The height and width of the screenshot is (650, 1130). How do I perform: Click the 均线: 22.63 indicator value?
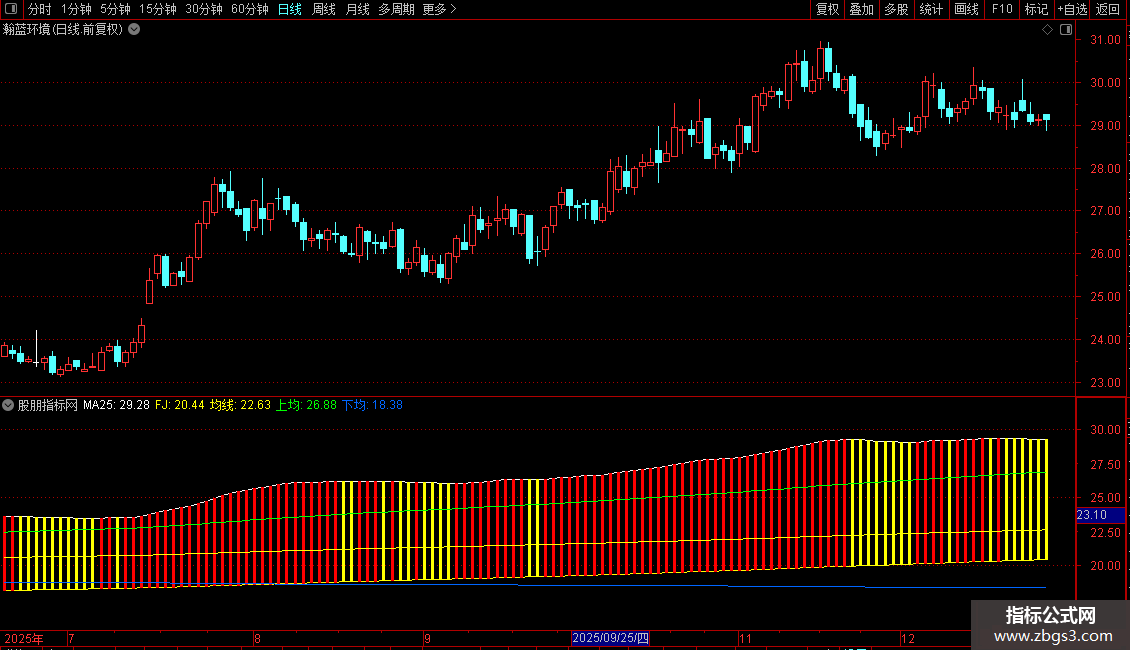pyautogui.click(x=240, y=405)
